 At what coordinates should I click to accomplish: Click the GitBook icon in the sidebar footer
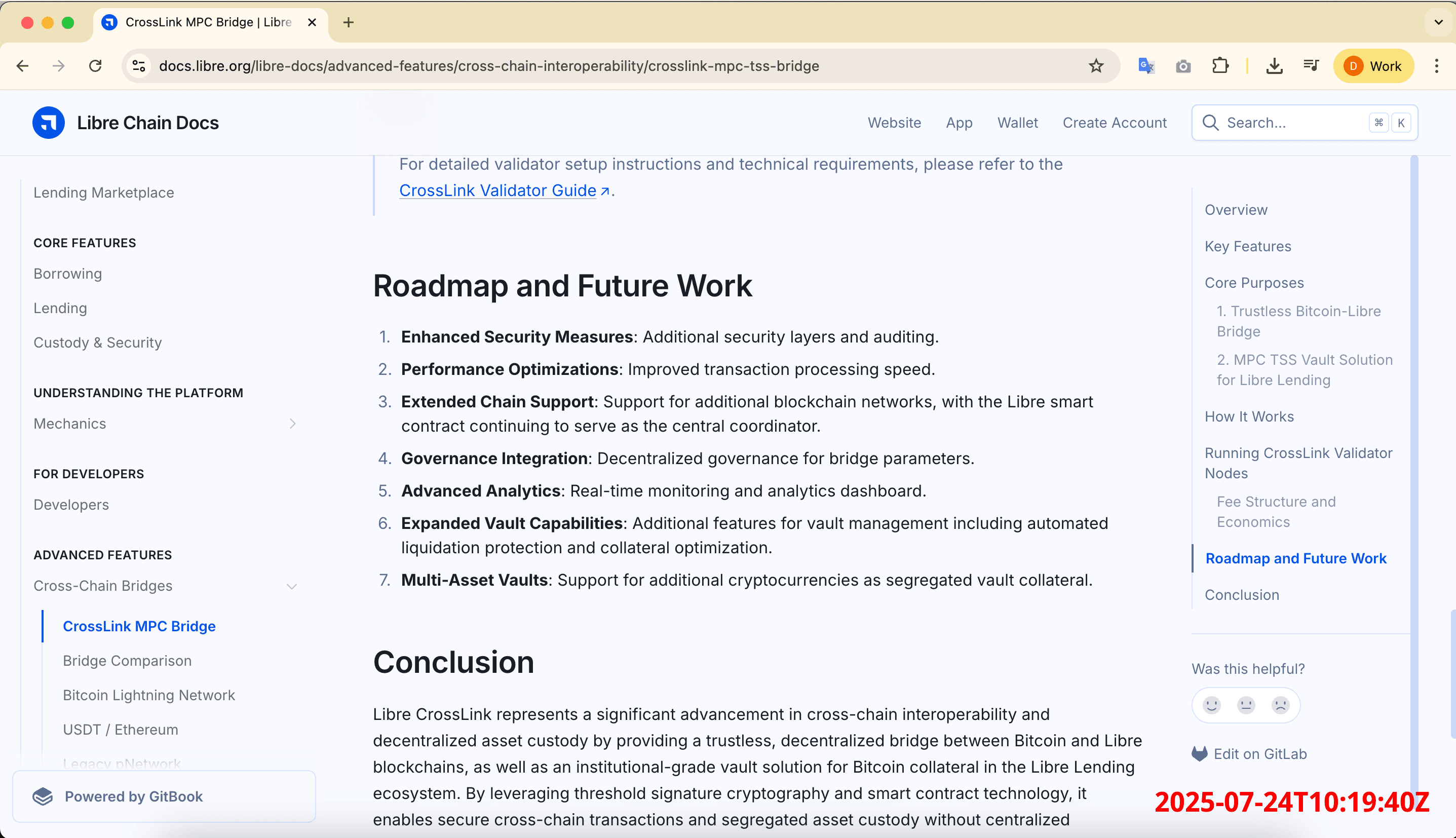[42, 796]
